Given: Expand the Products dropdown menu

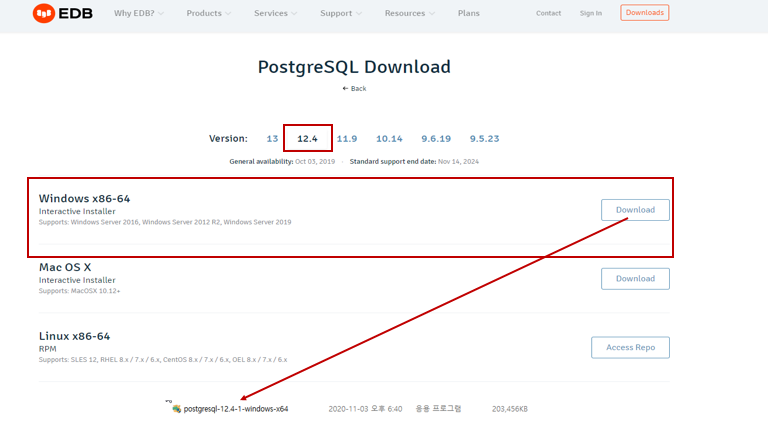Looking at the screenshot, I should click(209, 13).
